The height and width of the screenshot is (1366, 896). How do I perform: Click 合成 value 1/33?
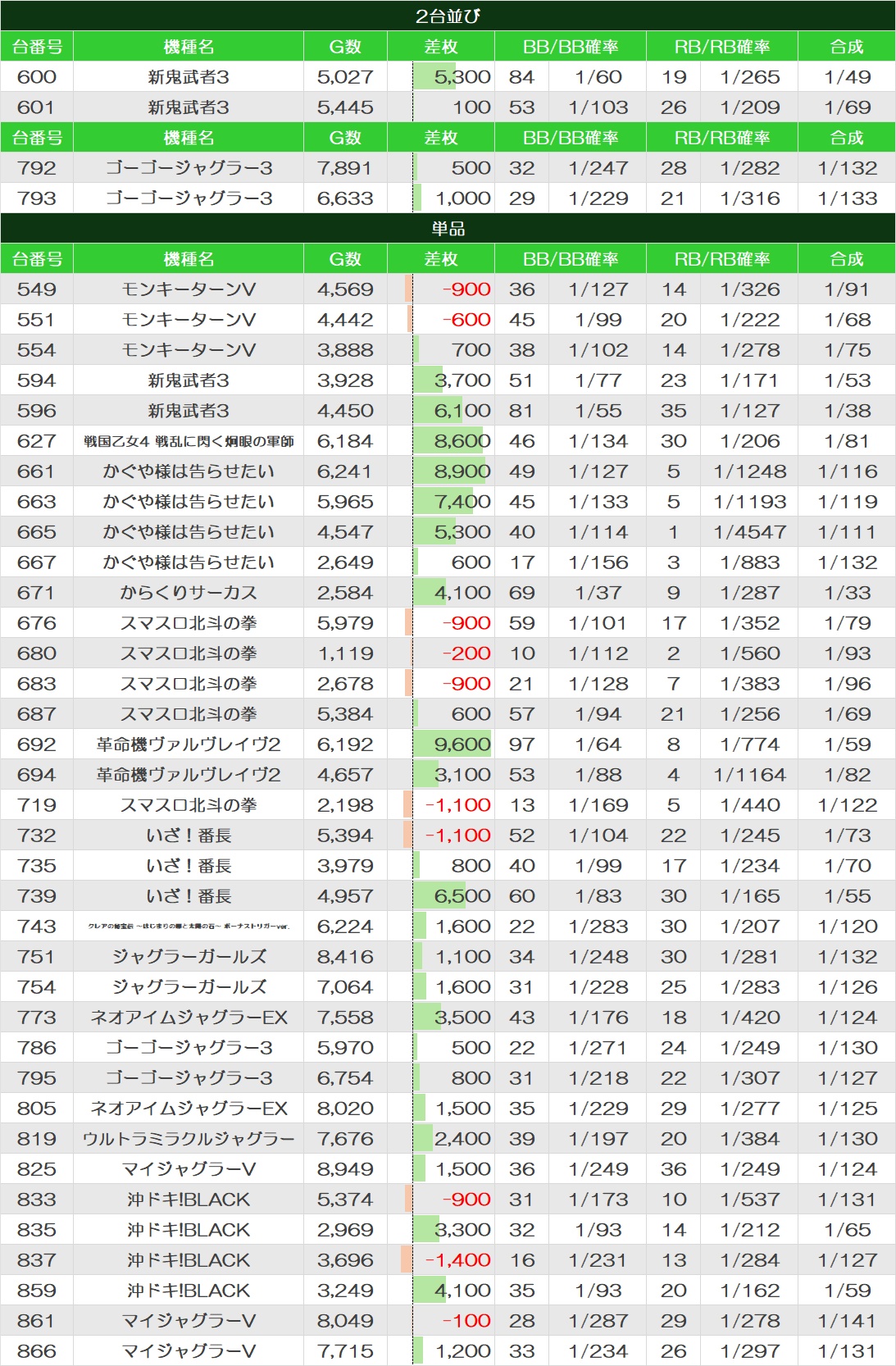(847, 593)
